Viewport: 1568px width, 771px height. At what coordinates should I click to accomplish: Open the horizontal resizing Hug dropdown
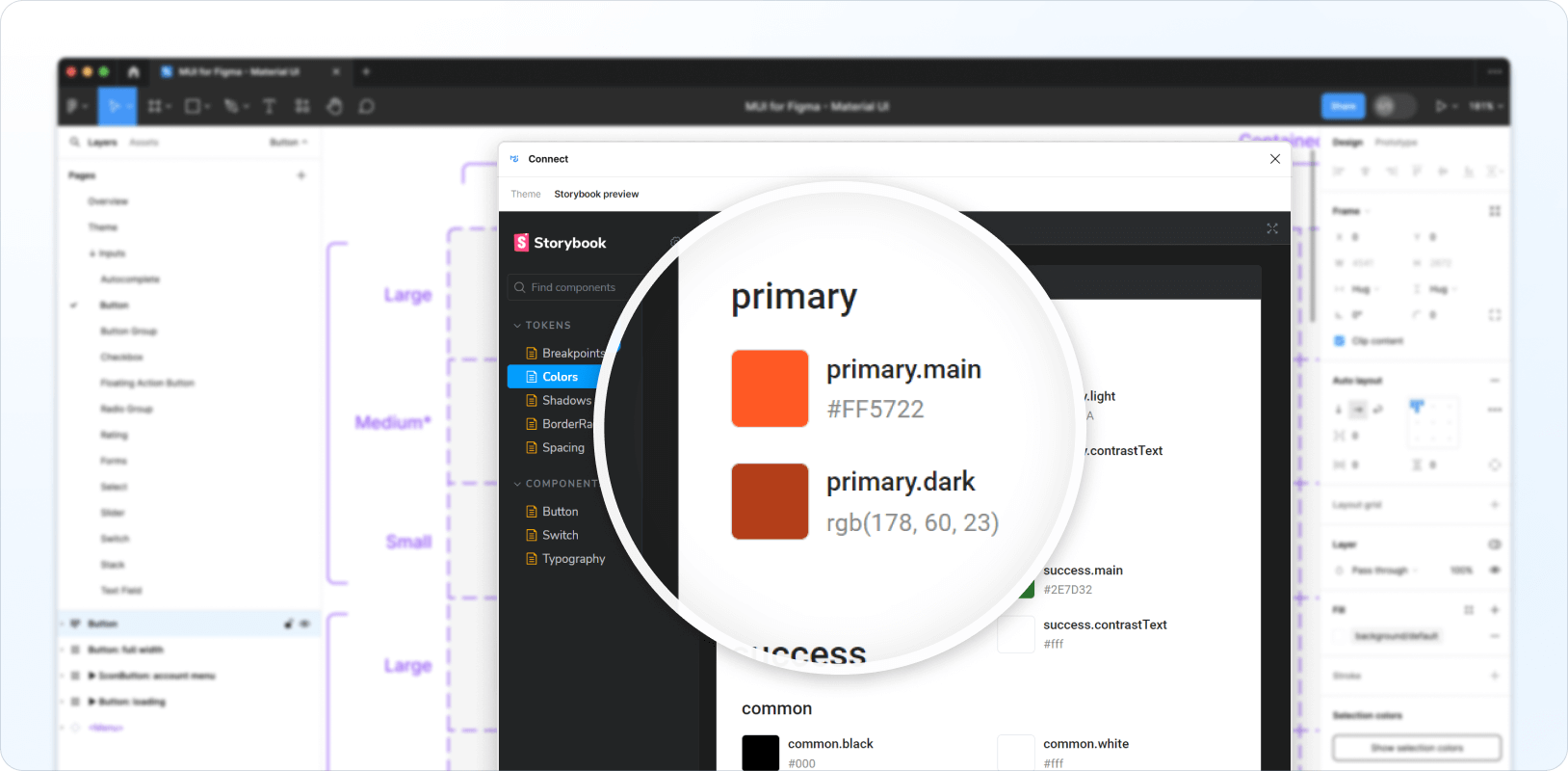tap(1364, 289)
